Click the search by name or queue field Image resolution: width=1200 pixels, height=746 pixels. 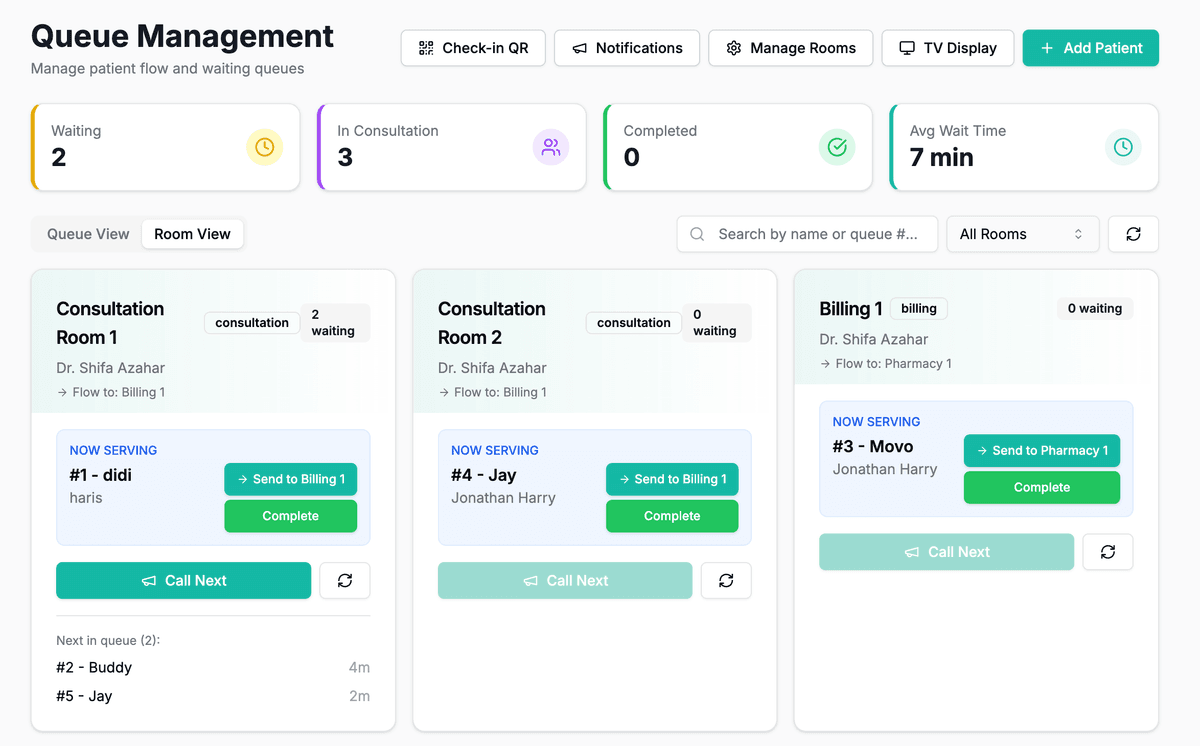pyautogui.click(x=807, y=234)
